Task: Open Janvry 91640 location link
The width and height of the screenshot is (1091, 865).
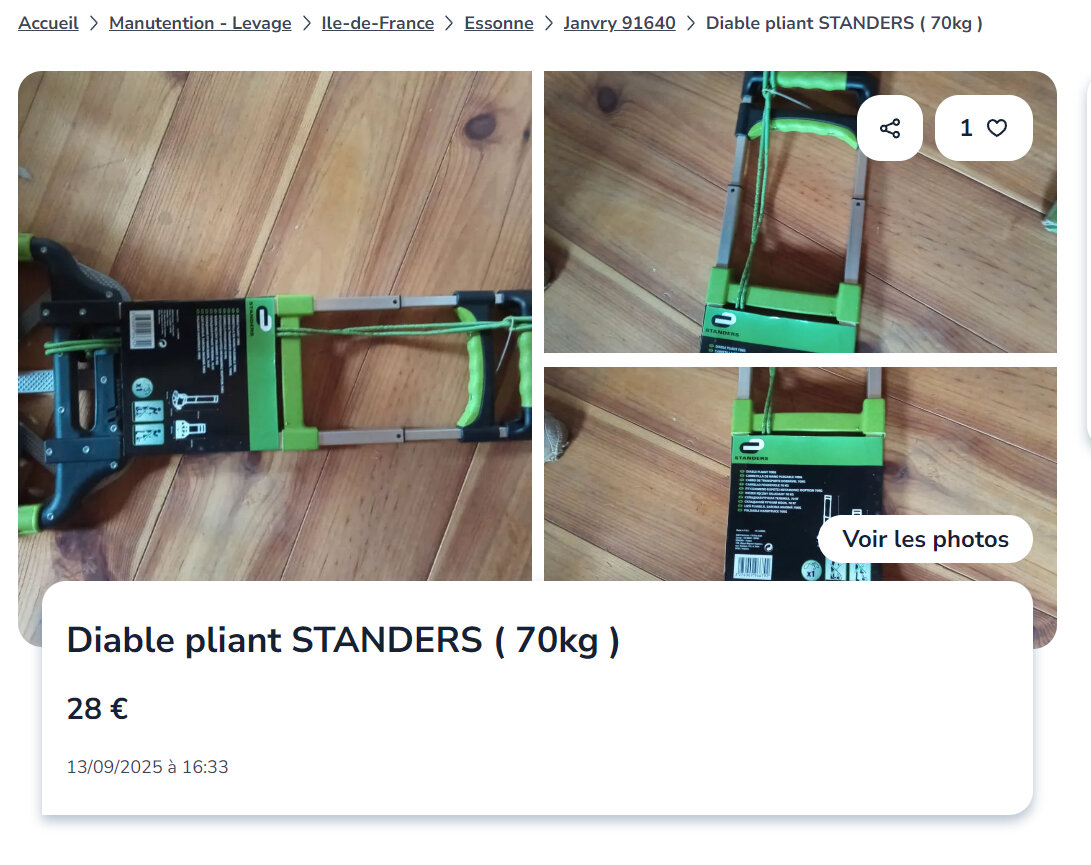Action: click(619, 23)
